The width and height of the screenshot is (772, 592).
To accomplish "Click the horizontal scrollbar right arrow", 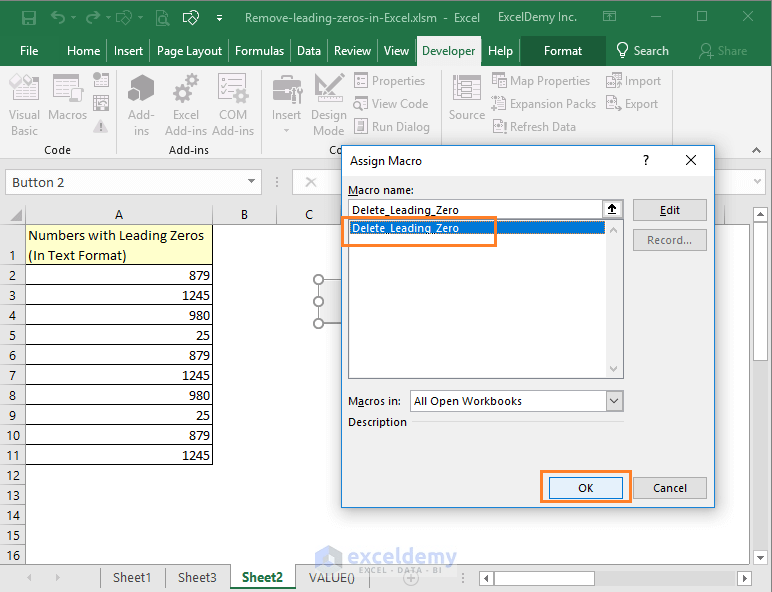I will (744, 578).
